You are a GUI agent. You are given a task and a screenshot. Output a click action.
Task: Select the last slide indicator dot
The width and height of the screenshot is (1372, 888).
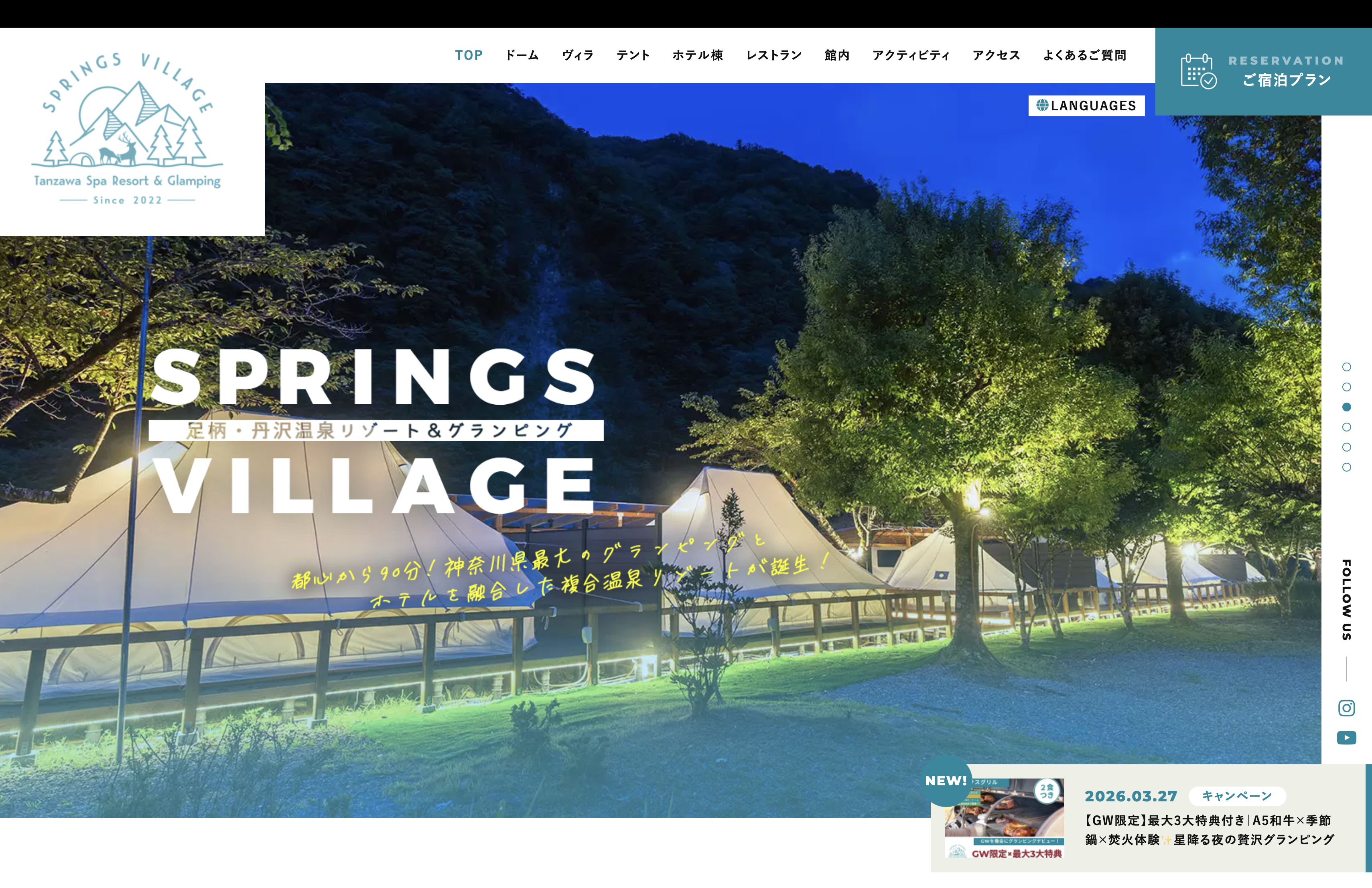[x=1347, y=467]
